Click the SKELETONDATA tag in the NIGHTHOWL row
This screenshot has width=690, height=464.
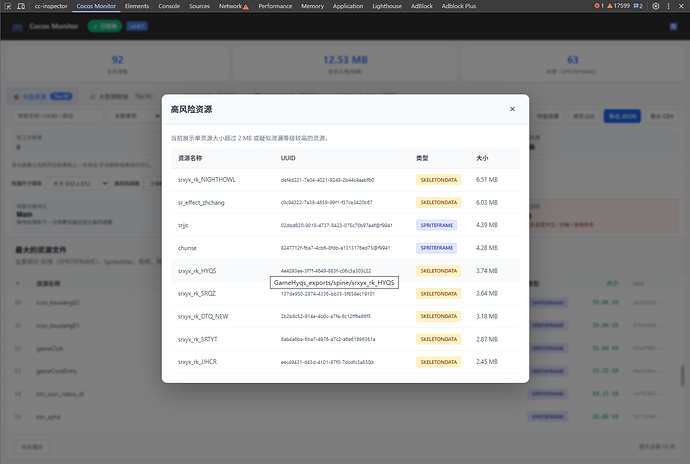[438, 180]
